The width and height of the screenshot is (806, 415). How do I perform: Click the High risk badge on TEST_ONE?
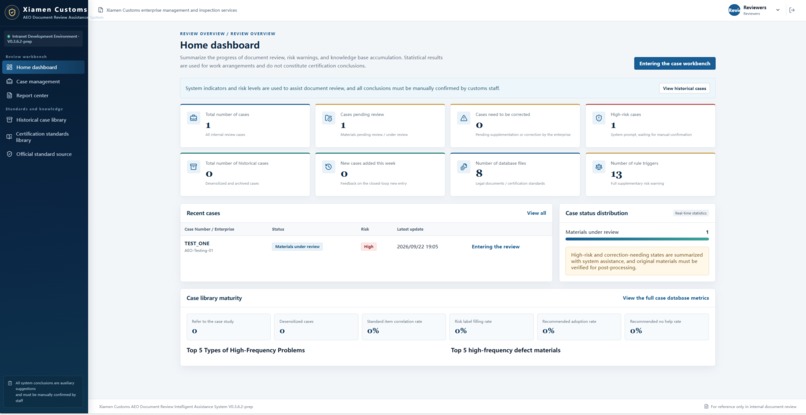click(369, 247)
